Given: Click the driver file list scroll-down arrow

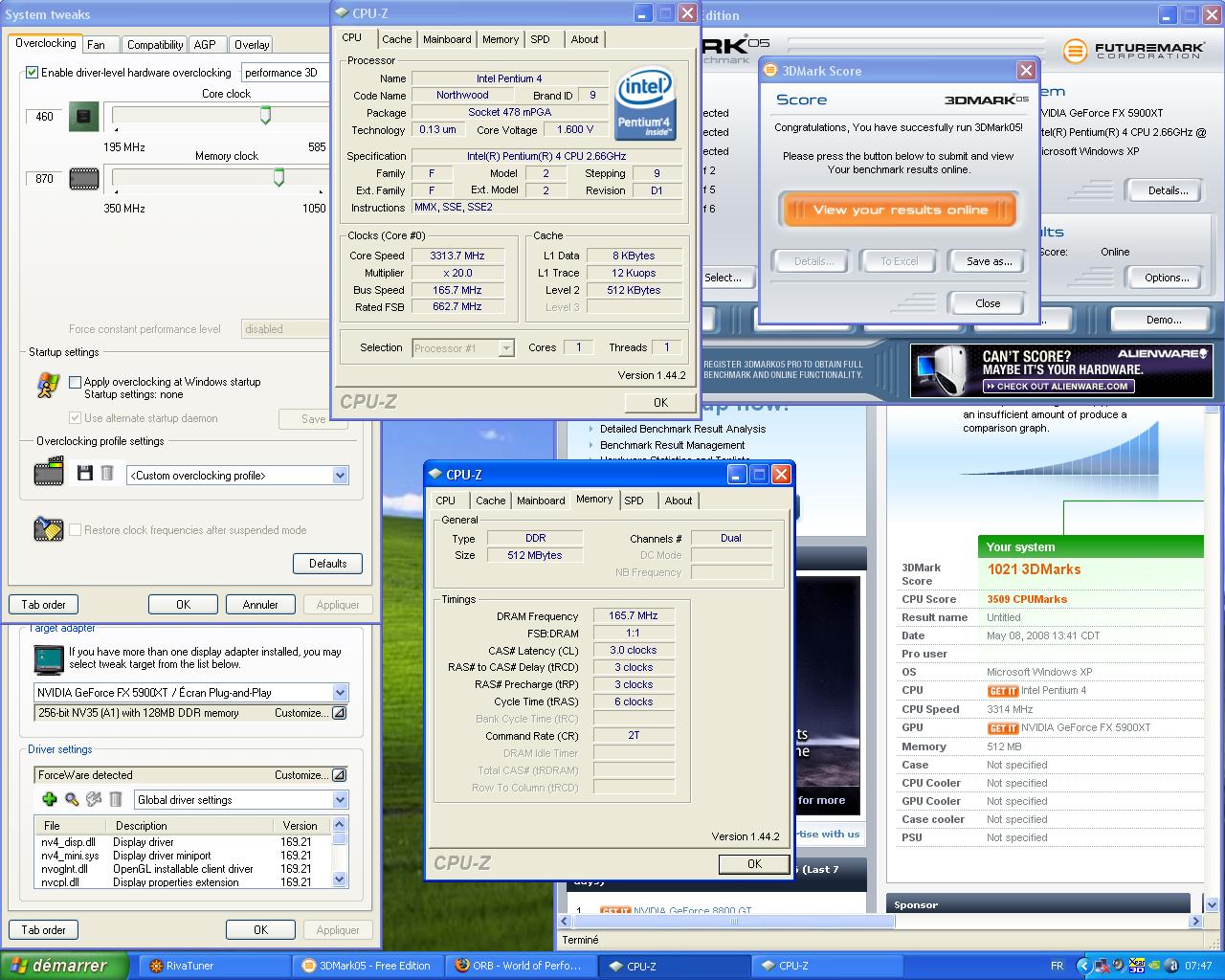Looking at the screenshot, I should [x=339, y=880].
